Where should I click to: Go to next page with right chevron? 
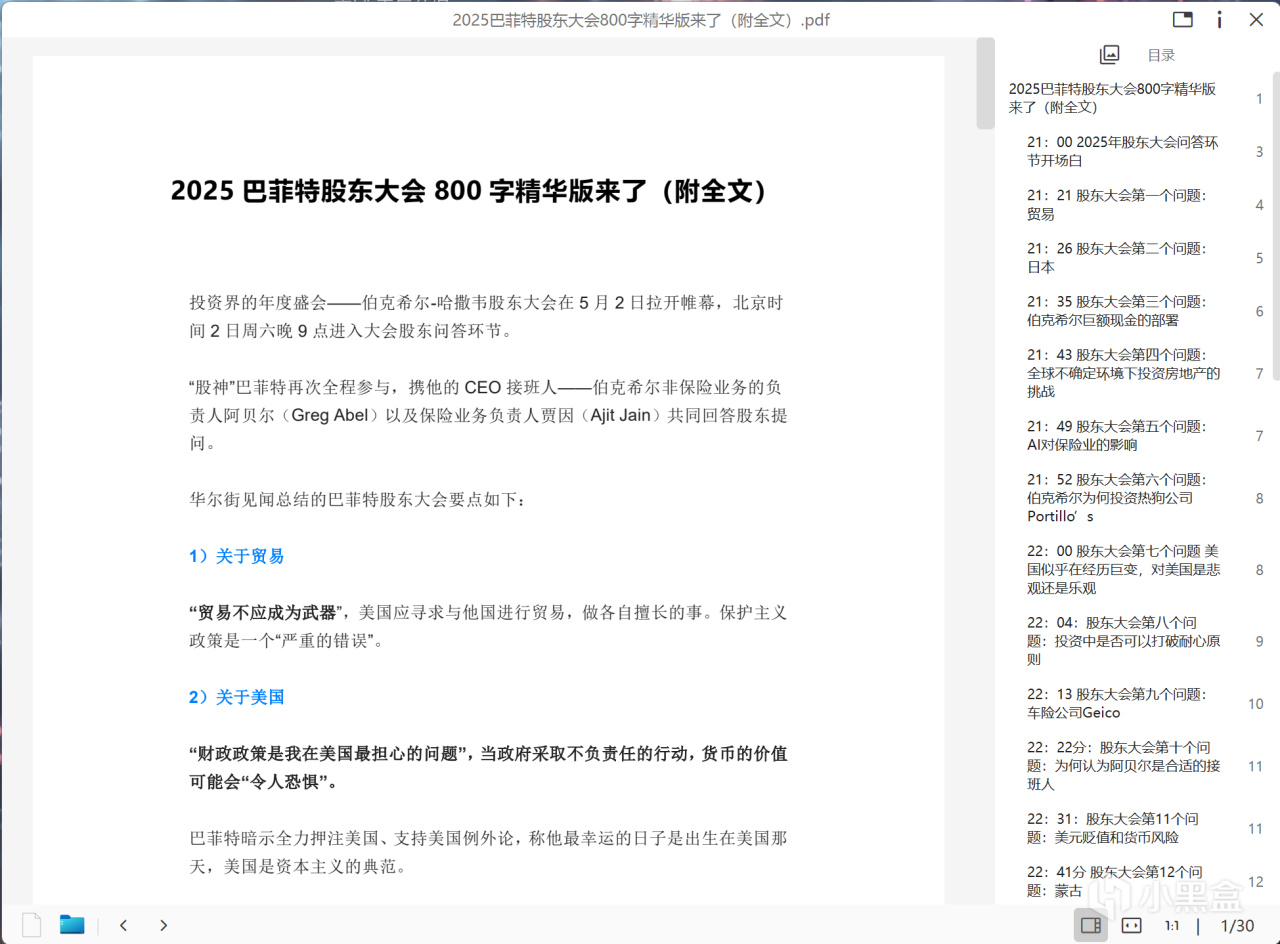coord(163,926)
